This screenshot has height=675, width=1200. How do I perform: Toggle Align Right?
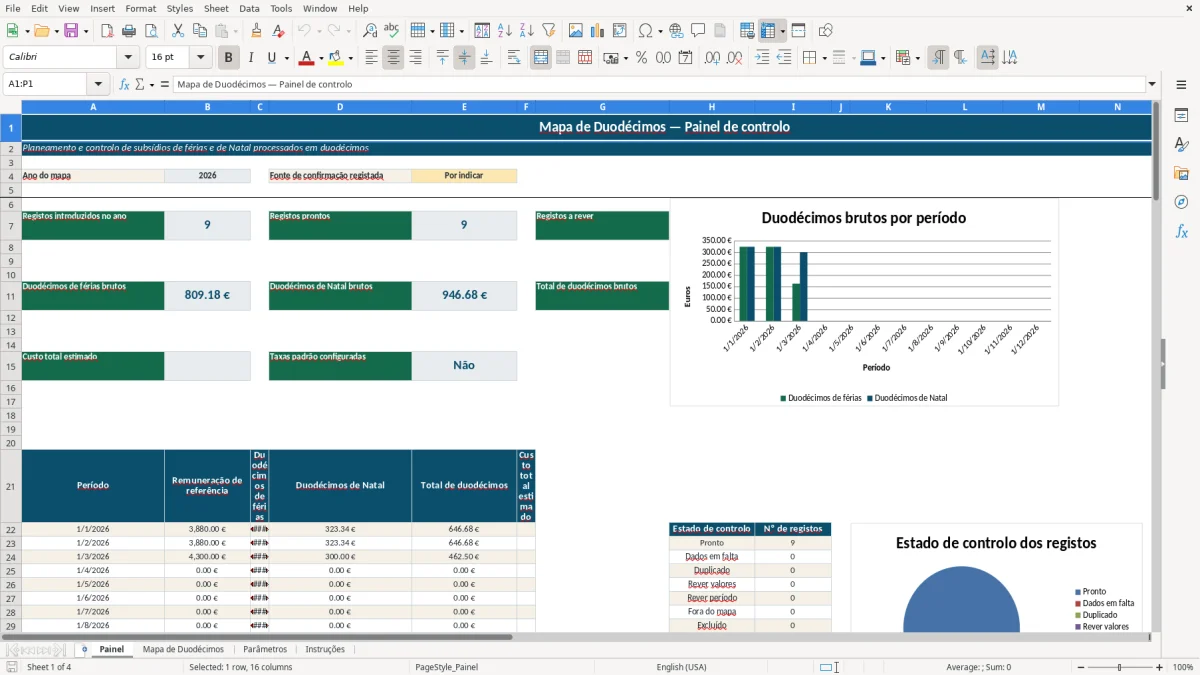(415, 58)
